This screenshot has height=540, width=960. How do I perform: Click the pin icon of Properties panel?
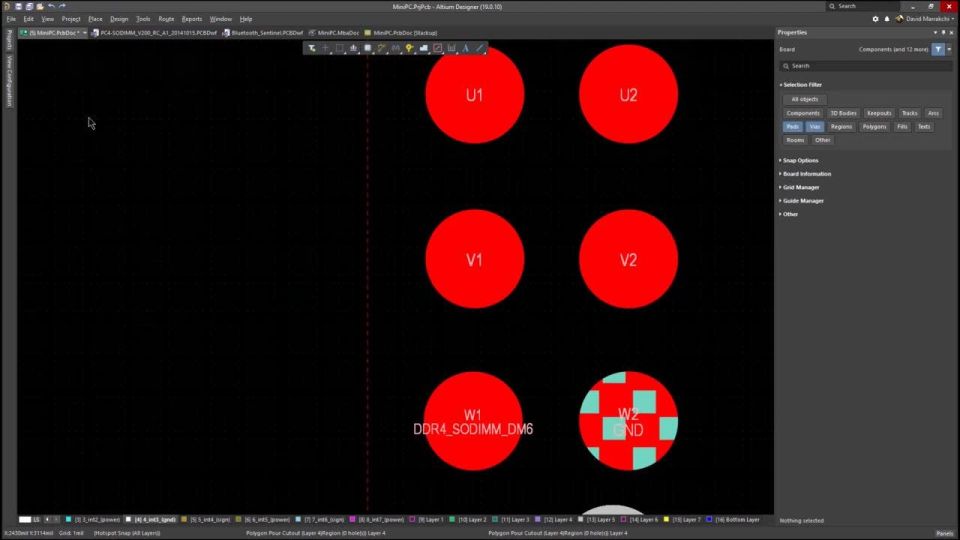[943, 32]
